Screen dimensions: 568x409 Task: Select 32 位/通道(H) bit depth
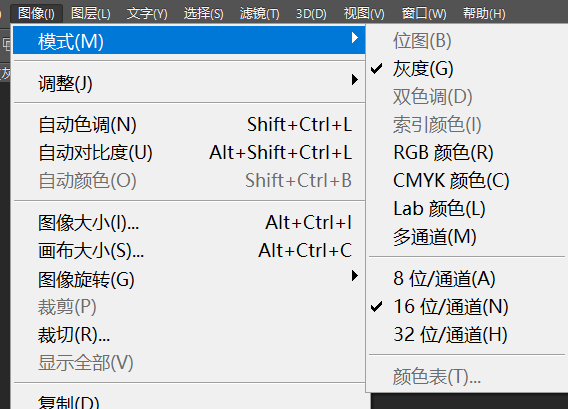point(450,334)
